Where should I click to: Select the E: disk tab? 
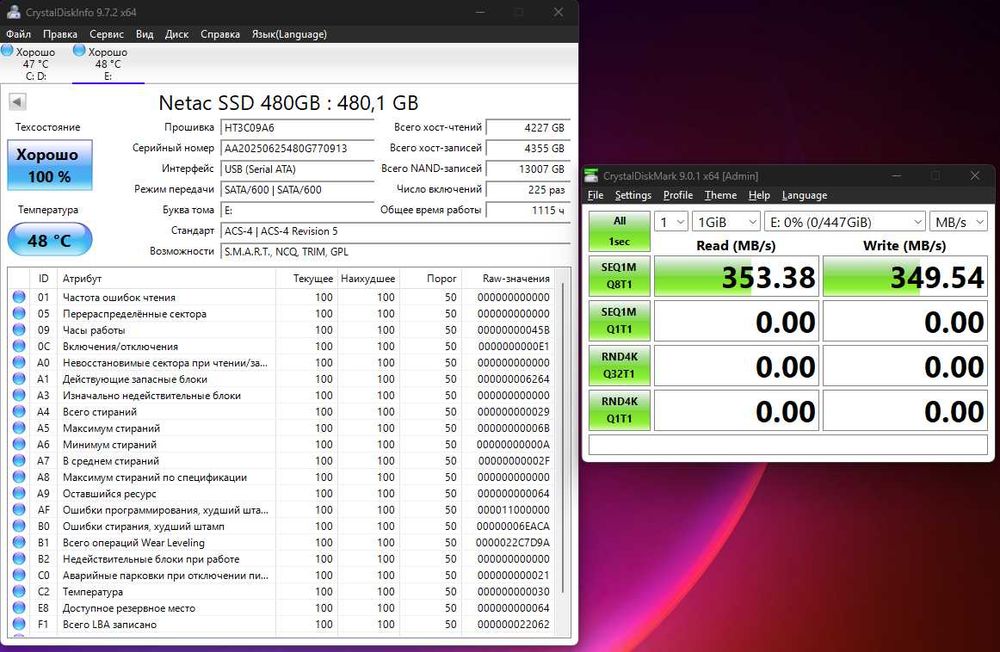pyautogui.click(x=108, y=63)
